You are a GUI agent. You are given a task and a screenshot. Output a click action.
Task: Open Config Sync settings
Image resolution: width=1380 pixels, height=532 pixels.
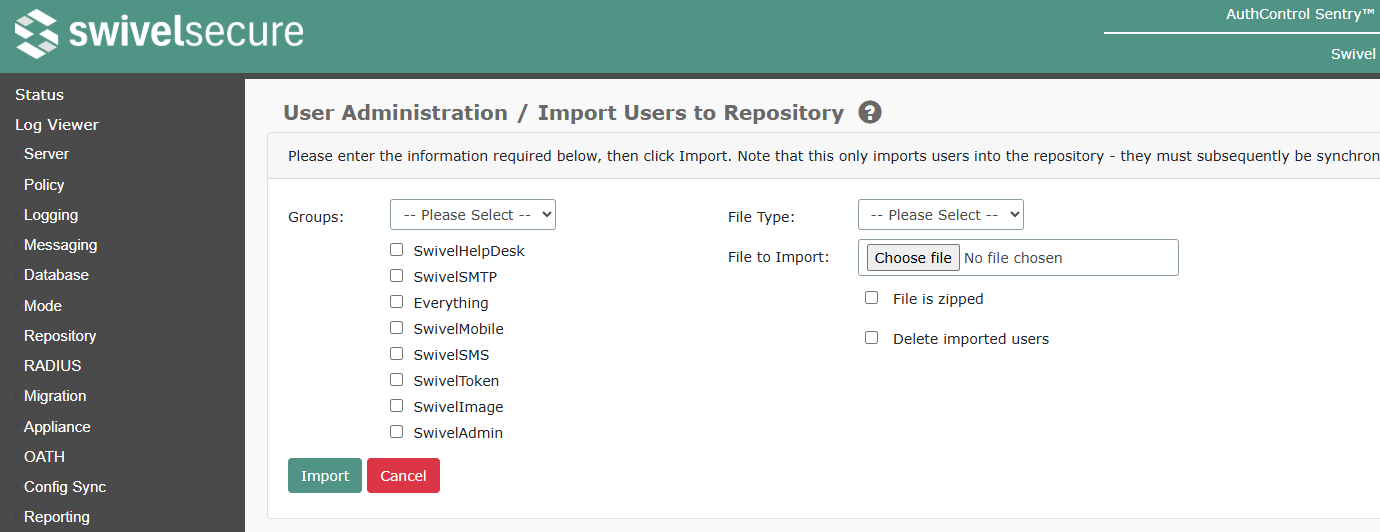(x=65, y=487)
